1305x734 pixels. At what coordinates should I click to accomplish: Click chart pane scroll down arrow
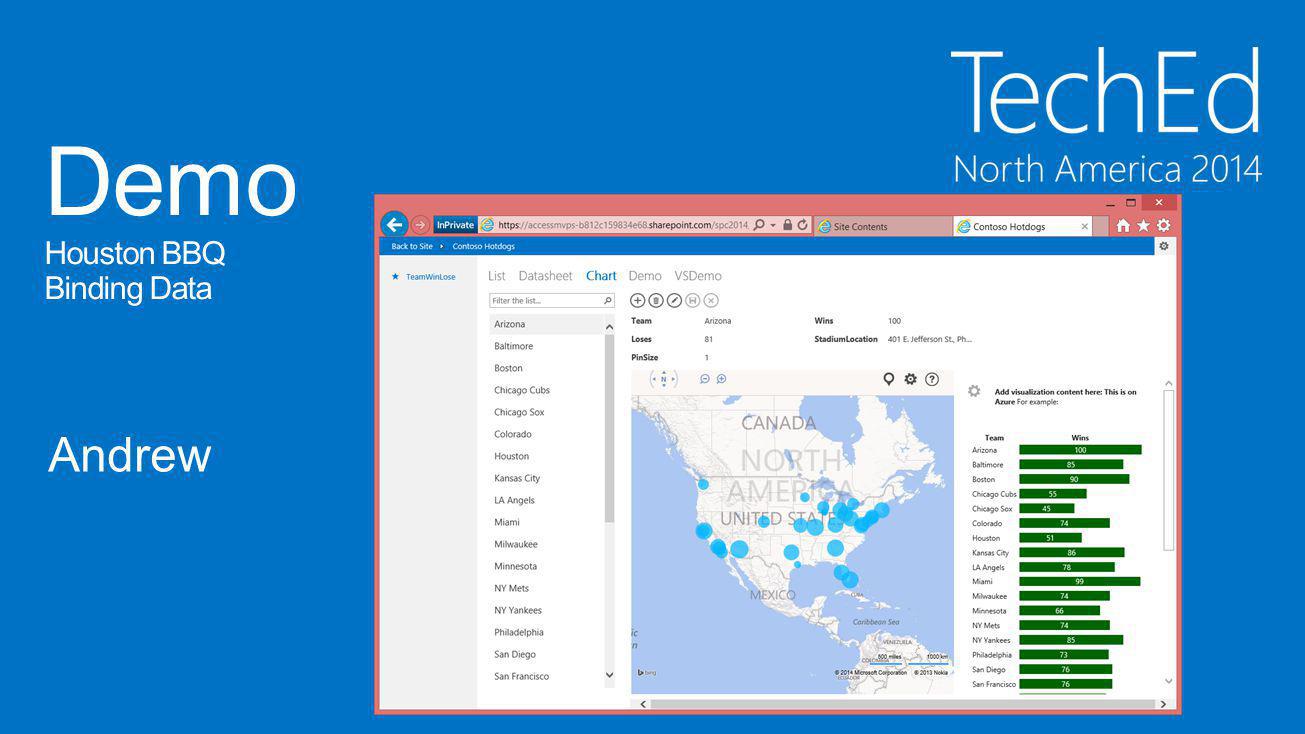pyautogui.click(x=1169, y=682)
